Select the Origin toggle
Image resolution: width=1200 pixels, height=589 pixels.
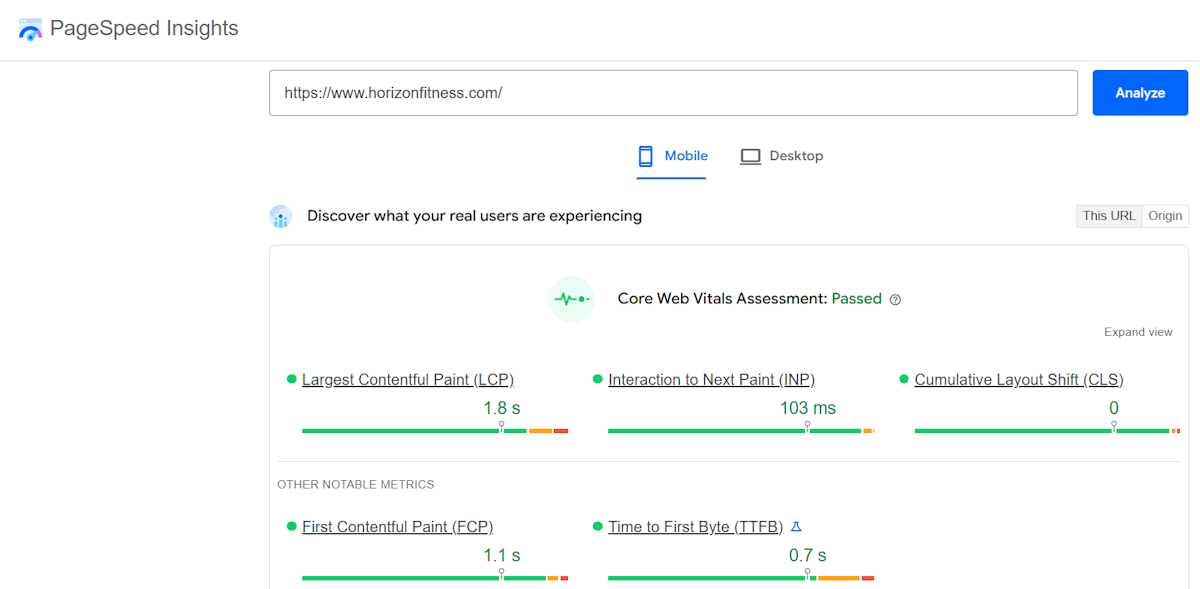(x=1165, y=216)
